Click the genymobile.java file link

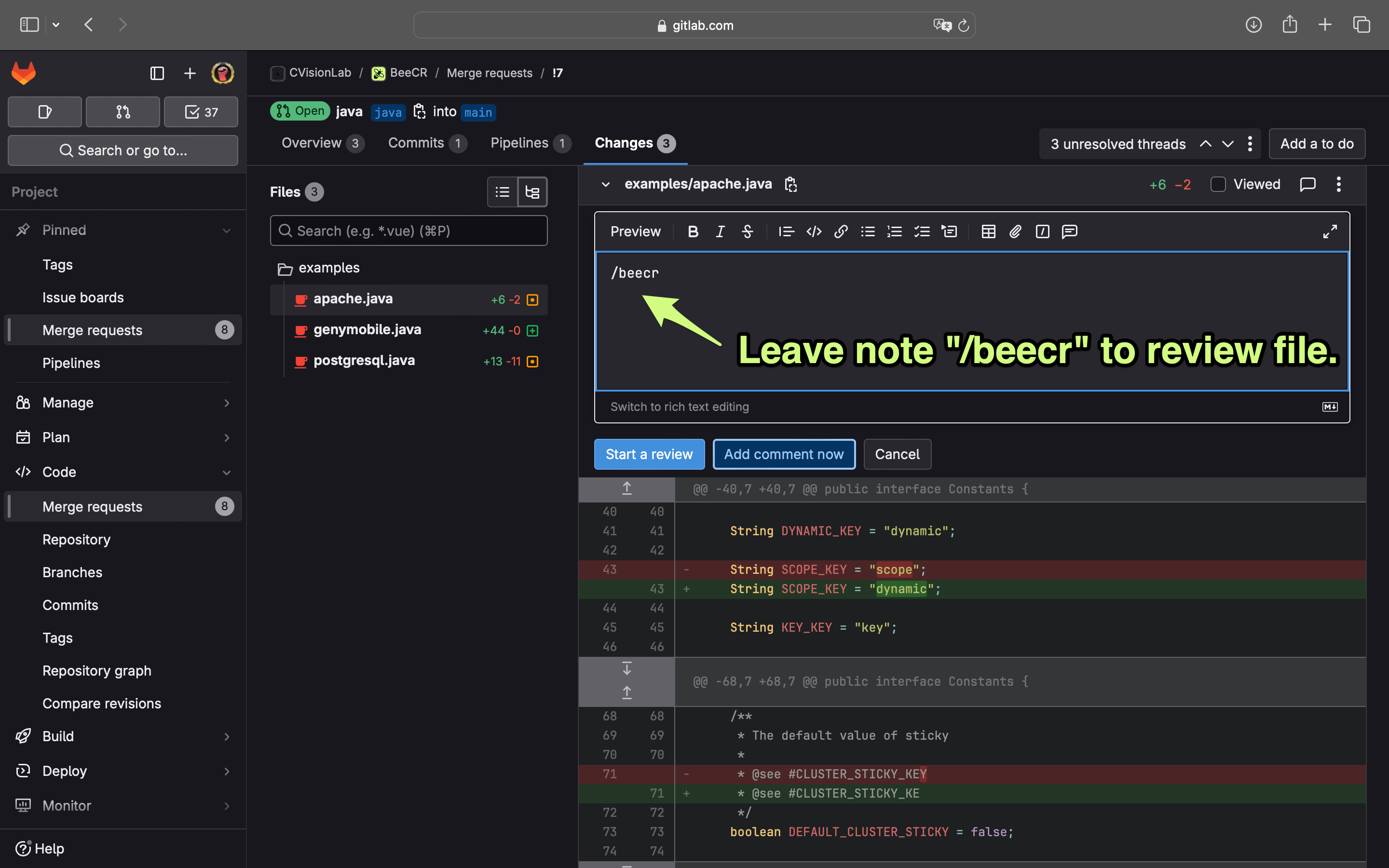point(367,329)
